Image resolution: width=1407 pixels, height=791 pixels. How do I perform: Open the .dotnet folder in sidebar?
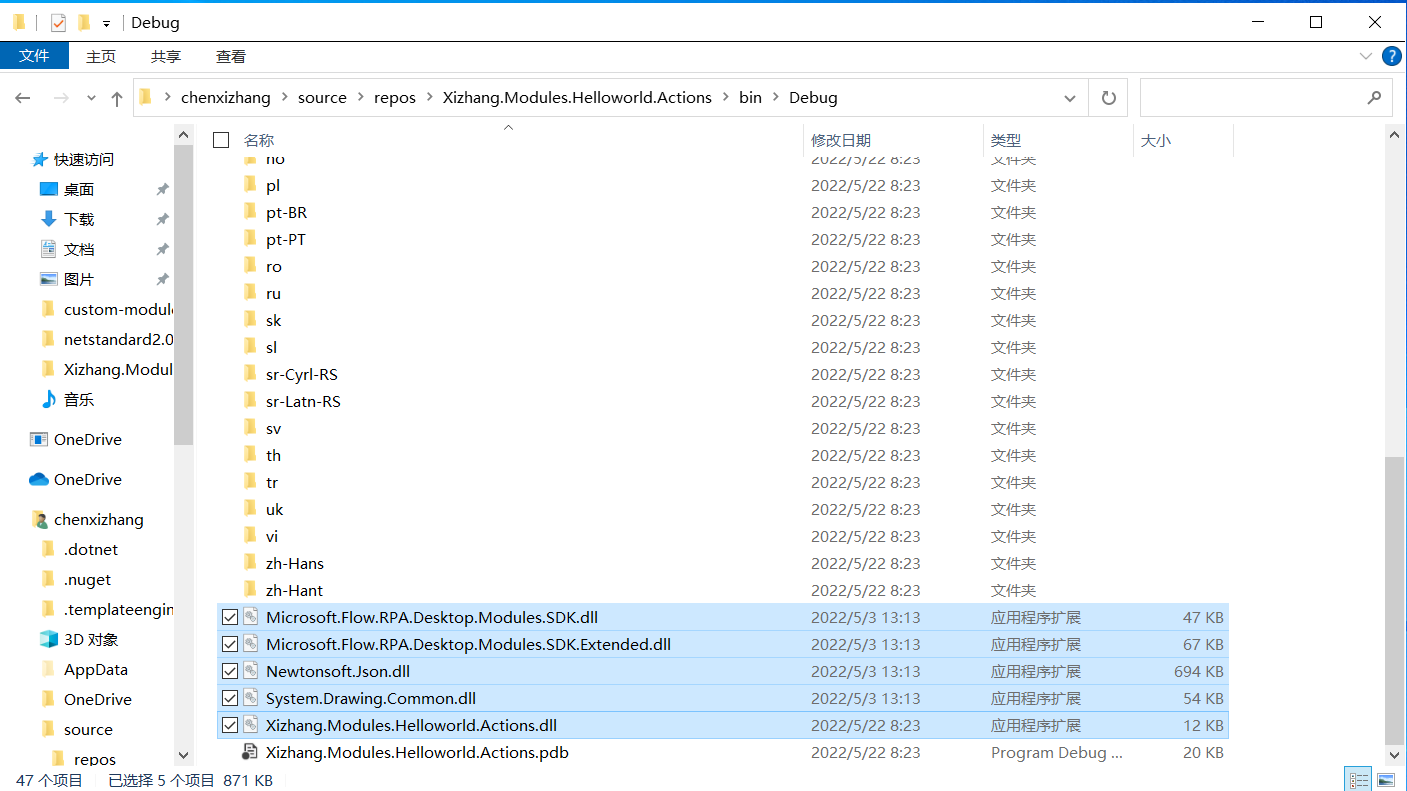click(x=91, y=549)
